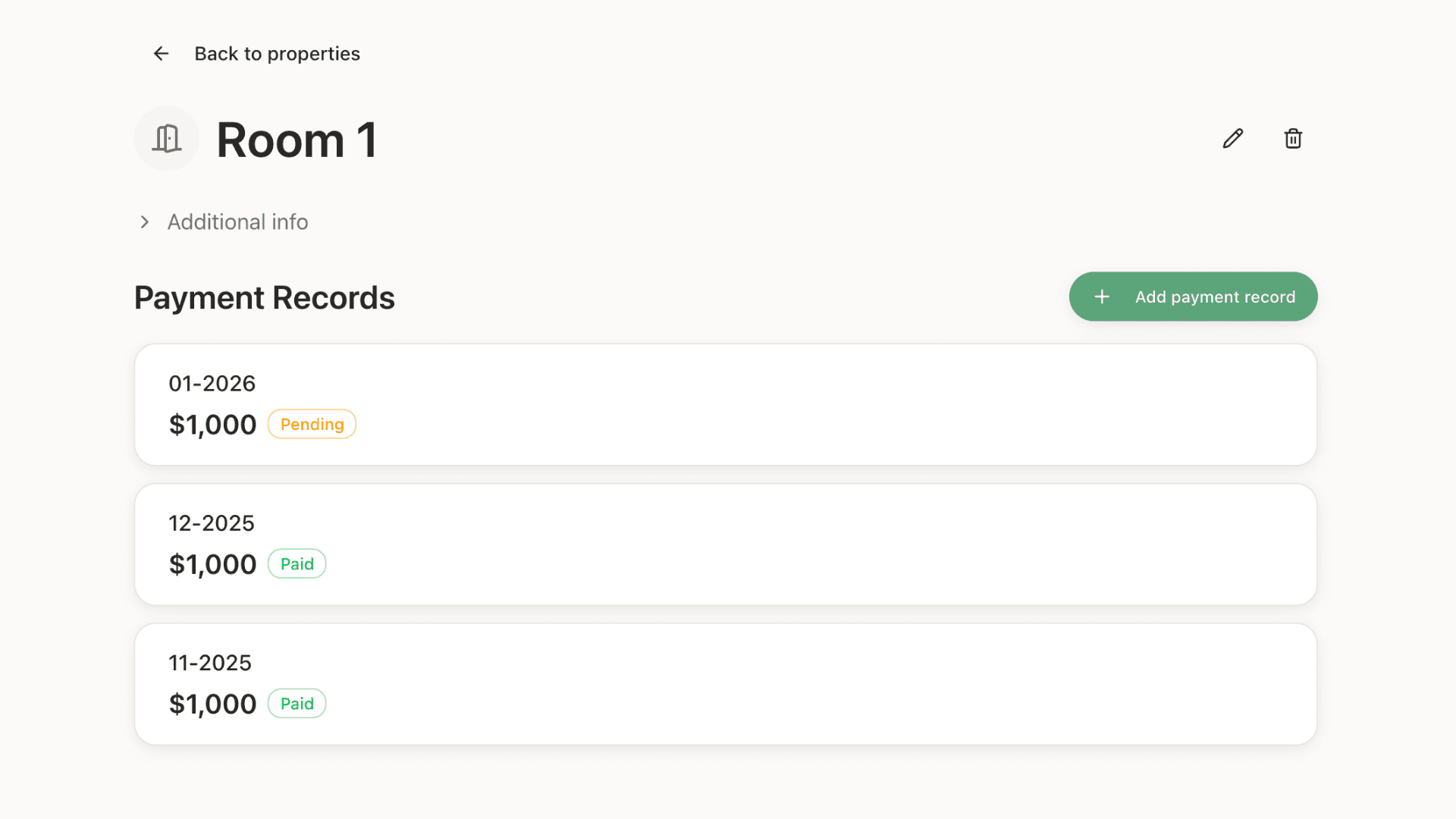Click the door icon beside Room 1
This screenshot has width=1456, height=819.
167,139
